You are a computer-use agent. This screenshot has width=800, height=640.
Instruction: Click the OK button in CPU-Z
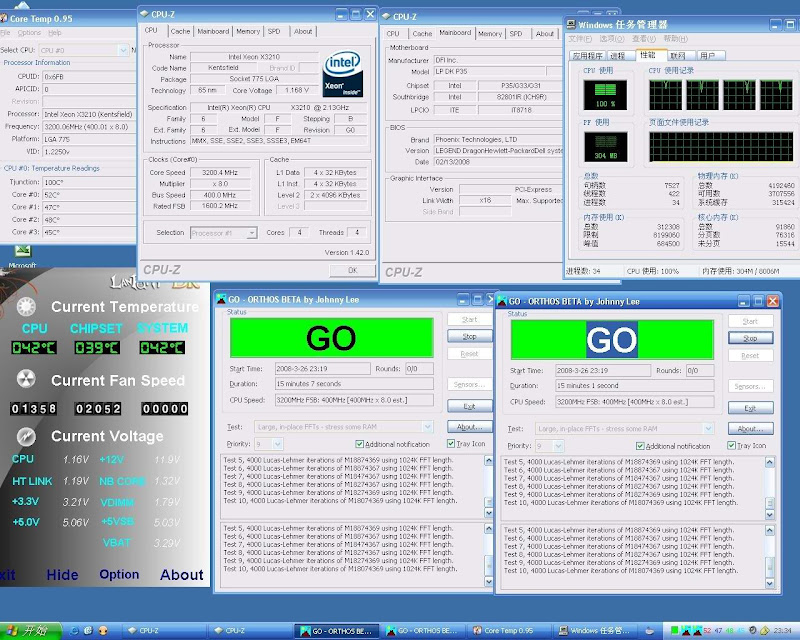point(353,270)
